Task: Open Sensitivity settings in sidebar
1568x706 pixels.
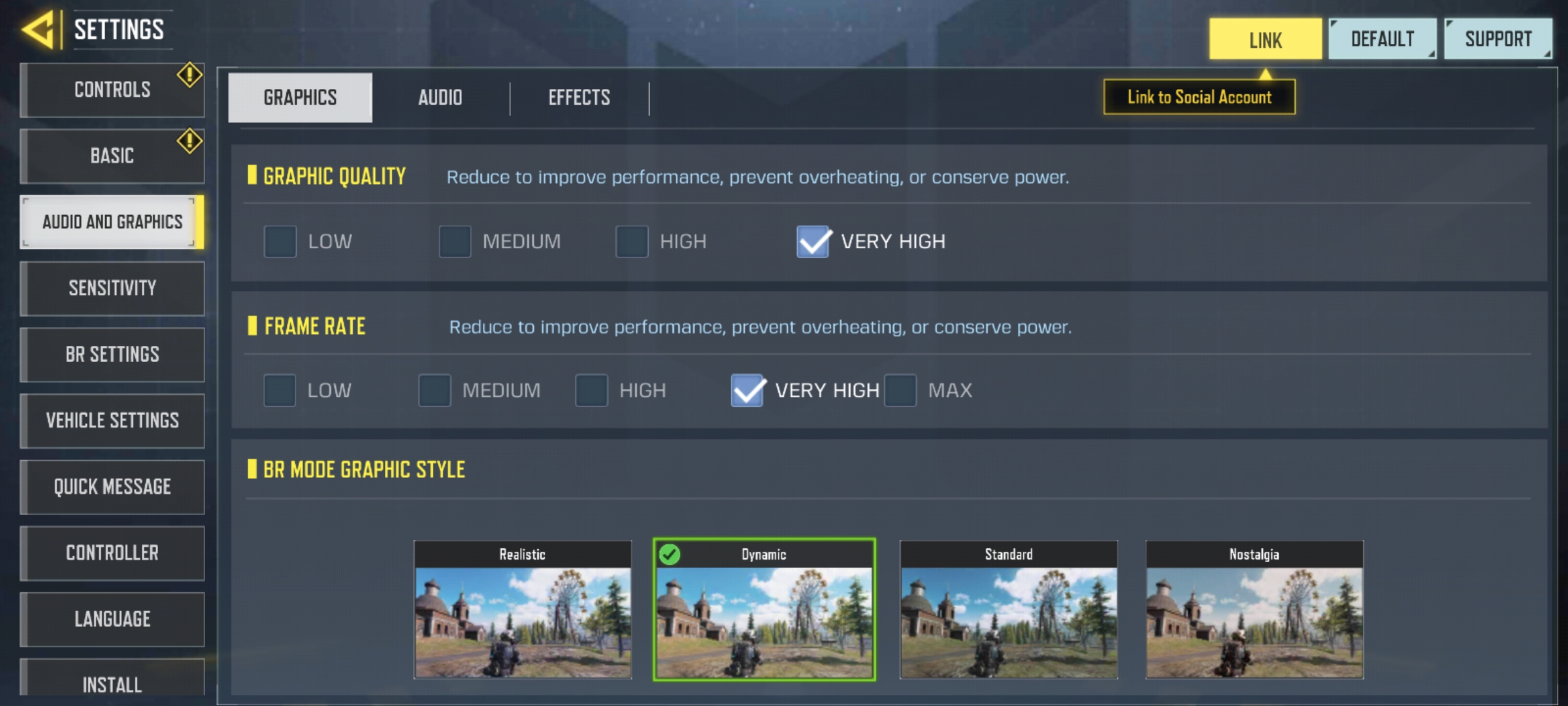Action: pyautogui.click(x=112, y=288)
